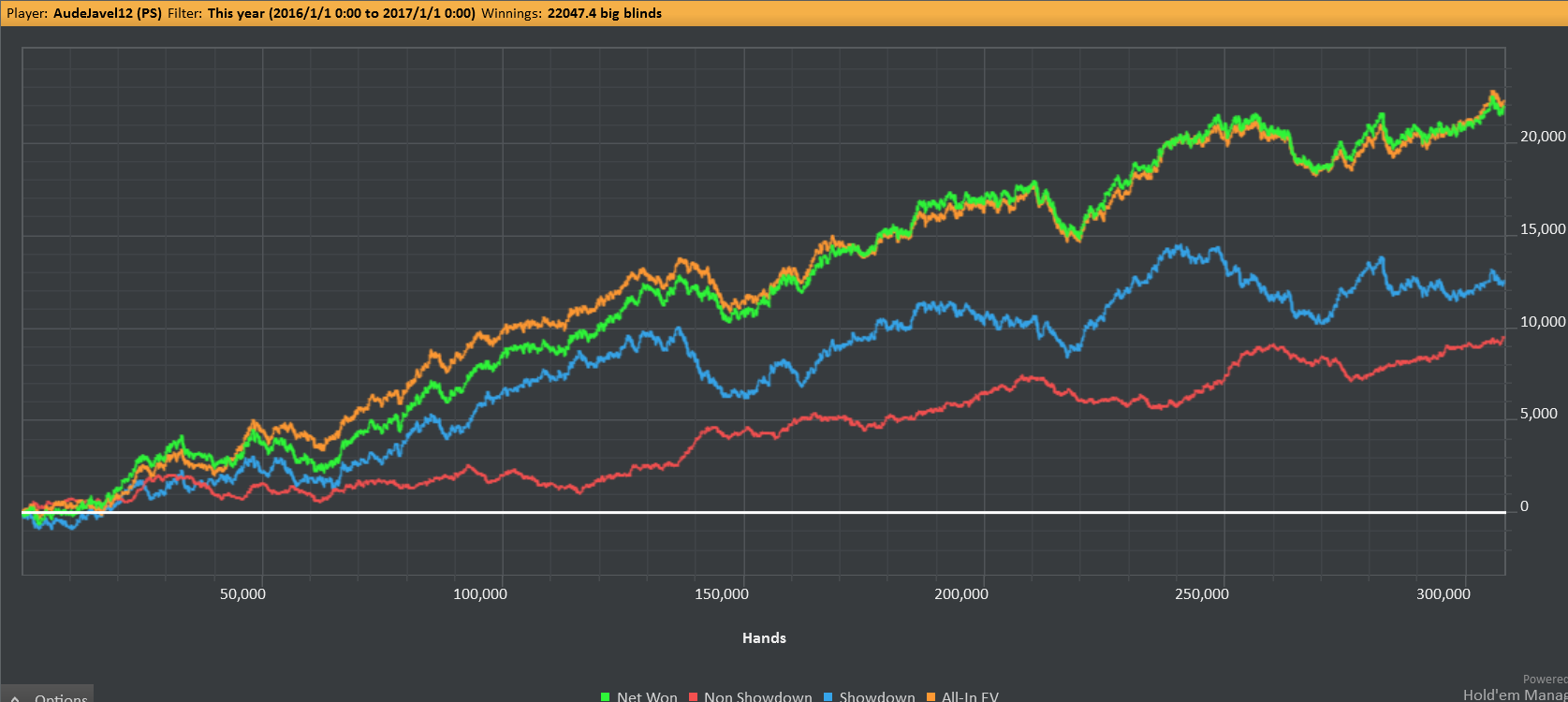1568x702 pixels.
Task: Click the Hands x-axis title
Action: [x=764, y=637]
